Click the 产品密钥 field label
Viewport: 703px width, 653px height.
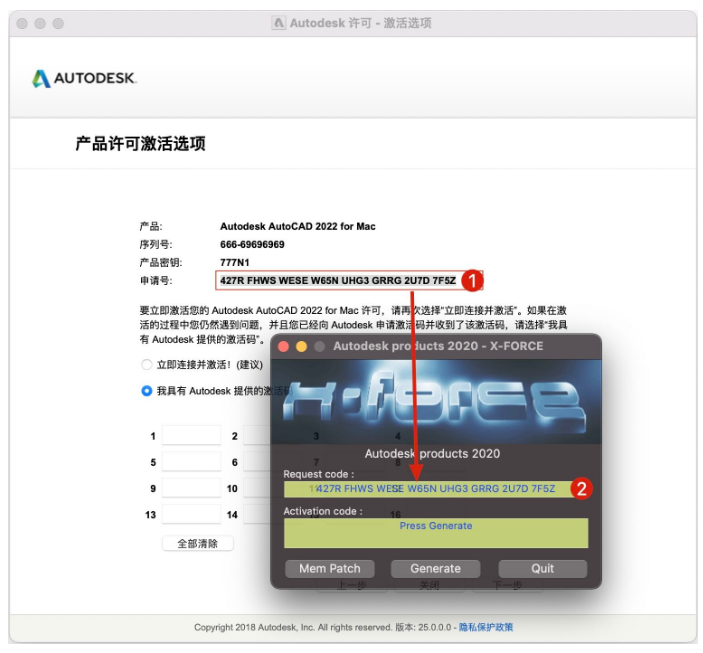coord(161,262)
